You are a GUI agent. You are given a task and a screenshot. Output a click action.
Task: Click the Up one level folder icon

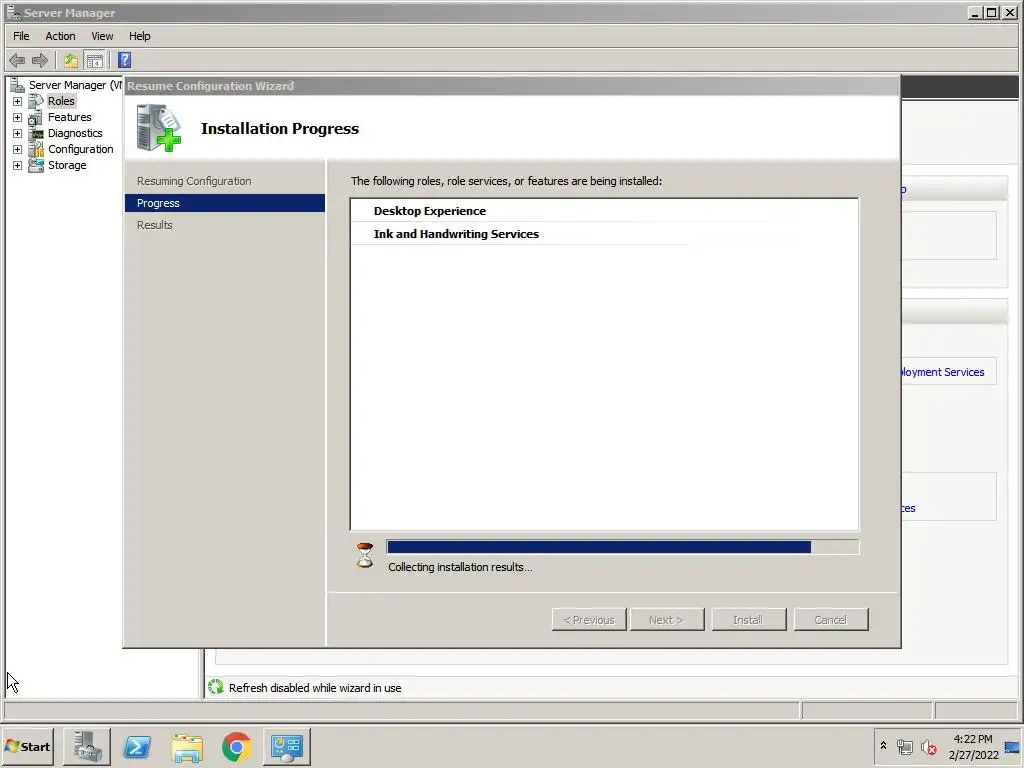[71, 61]
